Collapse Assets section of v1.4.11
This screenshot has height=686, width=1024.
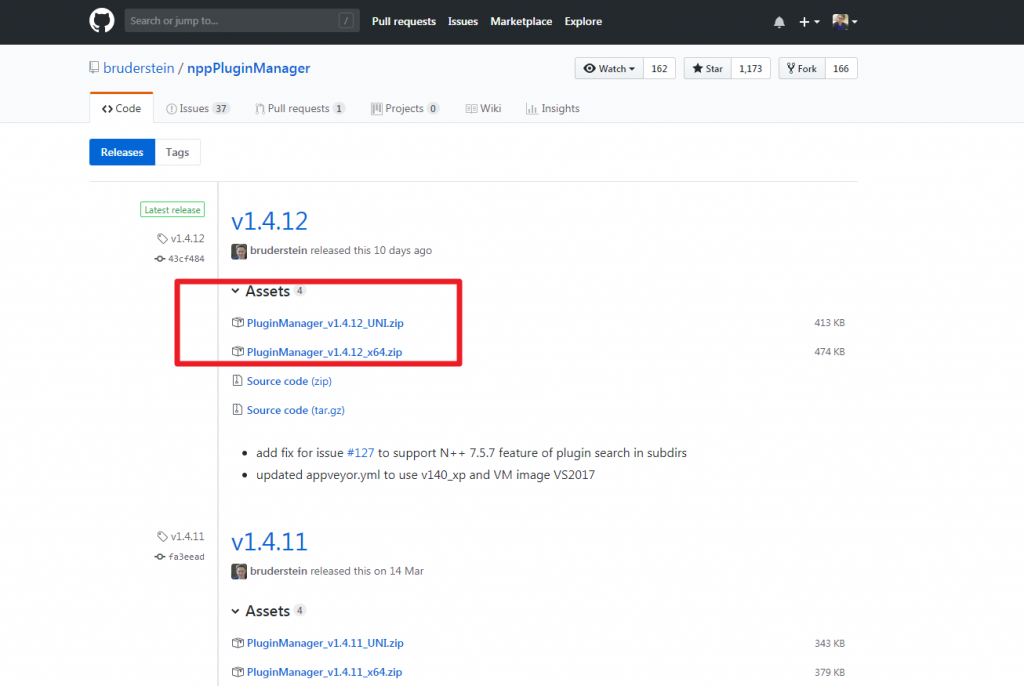tap(268, 611)
